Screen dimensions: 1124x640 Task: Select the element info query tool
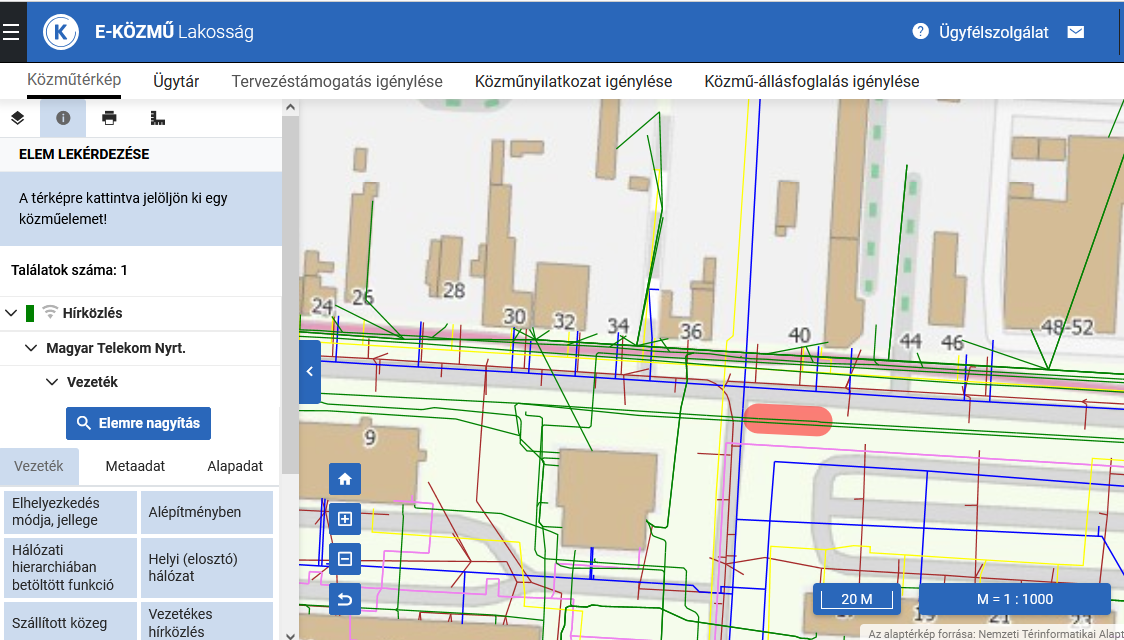click(63, 118)
